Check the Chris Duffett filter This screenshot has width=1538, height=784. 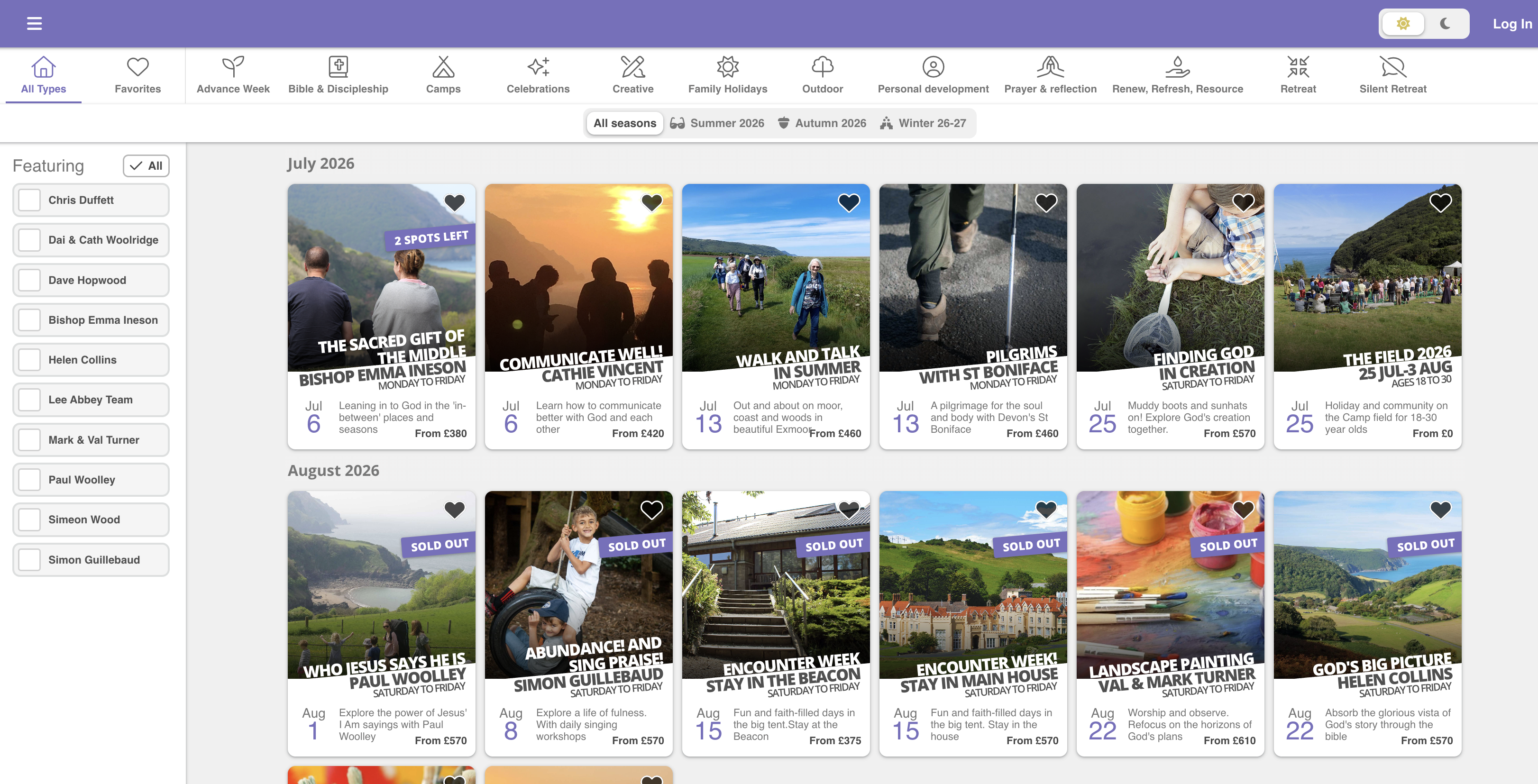(x=91, y=200)
